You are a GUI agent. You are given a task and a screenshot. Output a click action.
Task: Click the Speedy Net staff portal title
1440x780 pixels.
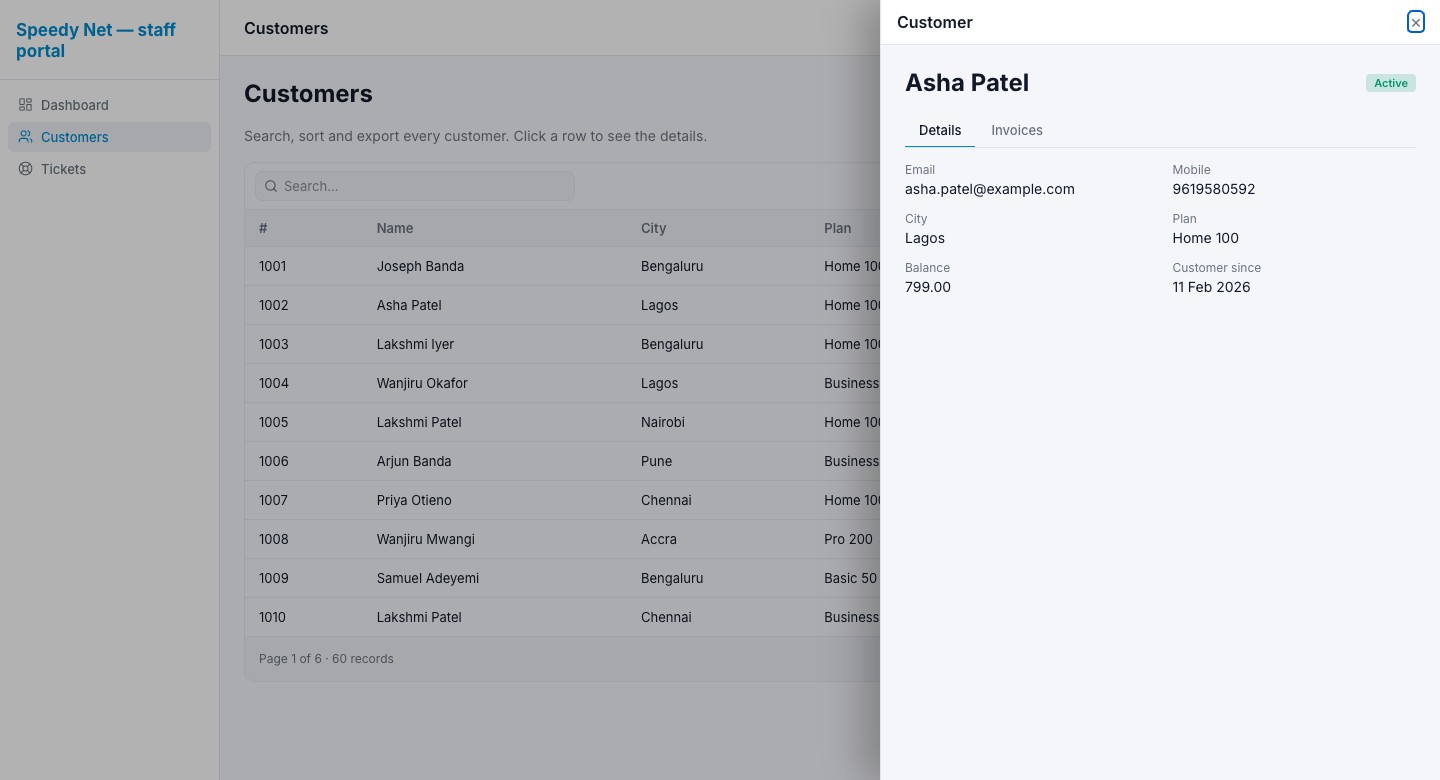pyautogui.click(x=96, y=40)
